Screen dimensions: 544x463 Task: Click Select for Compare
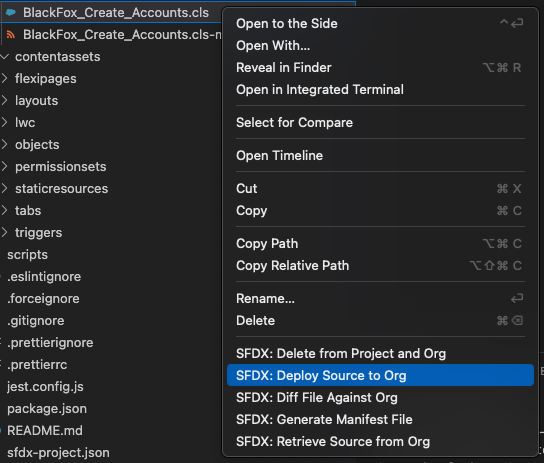click(380, 122)
